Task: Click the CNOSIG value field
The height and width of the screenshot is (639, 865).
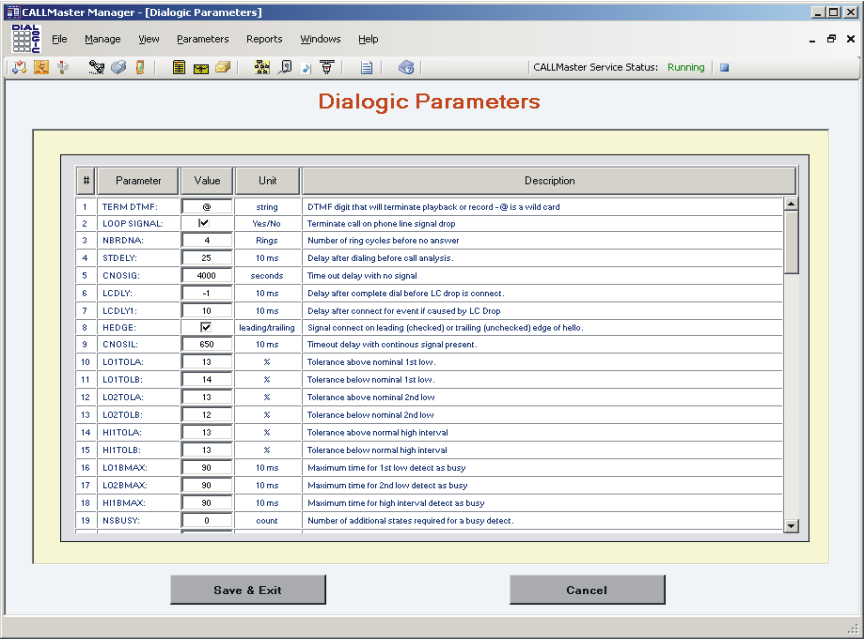Action: pos(207,275)
